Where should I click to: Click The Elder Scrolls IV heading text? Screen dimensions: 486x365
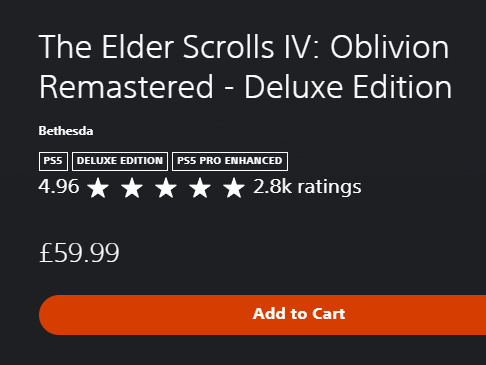click(179, 47)
